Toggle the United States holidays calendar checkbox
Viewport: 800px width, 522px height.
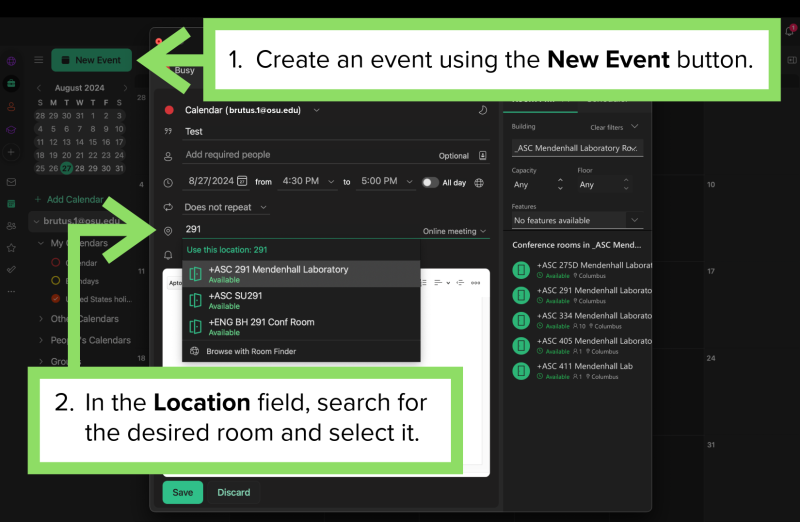pyautogui.click(x=56, y=299)
